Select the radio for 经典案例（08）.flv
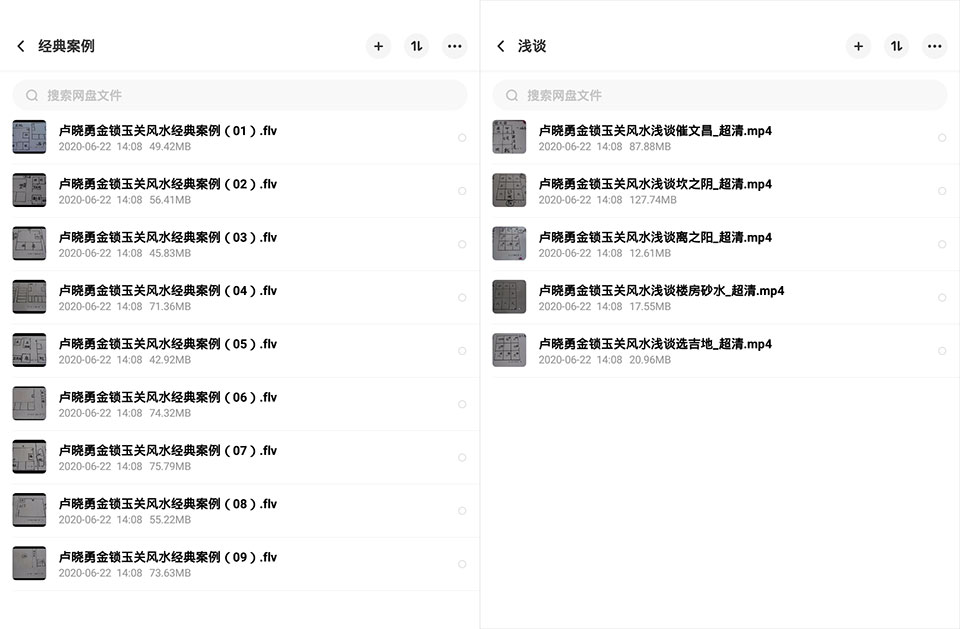 [462, 511]
